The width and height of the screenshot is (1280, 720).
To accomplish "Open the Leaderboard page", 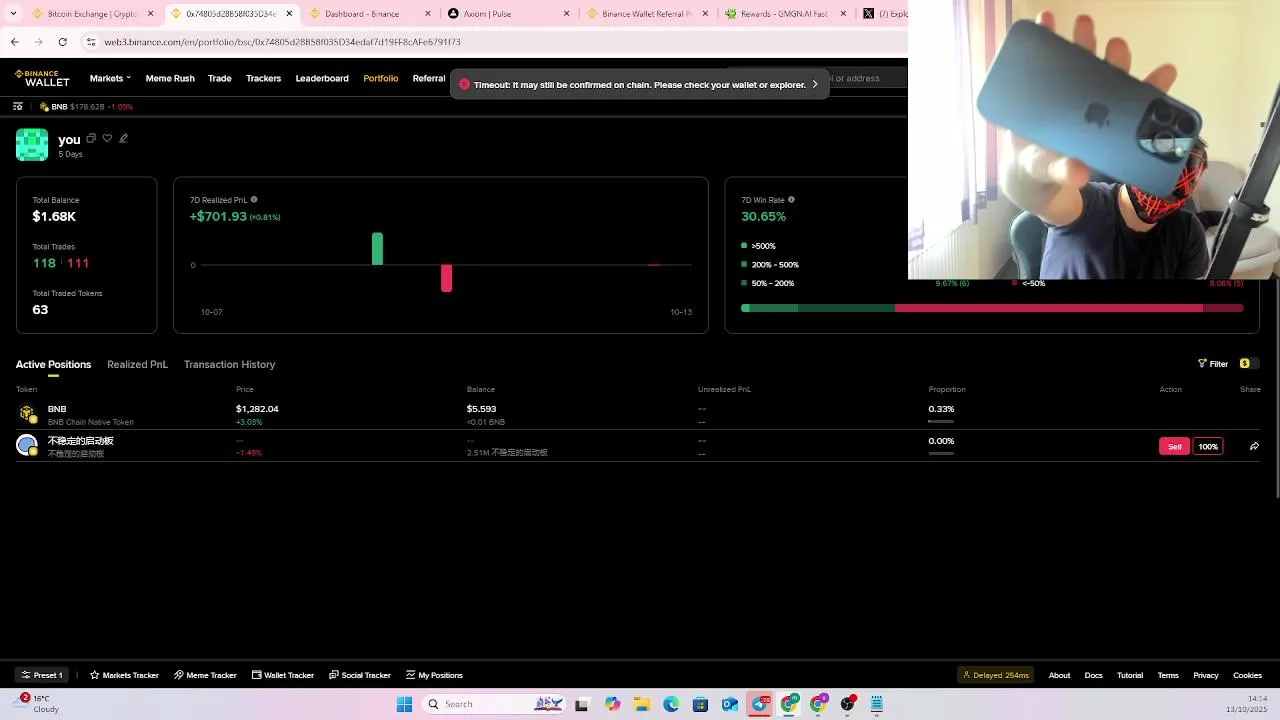I will click(x=322, y=78).
